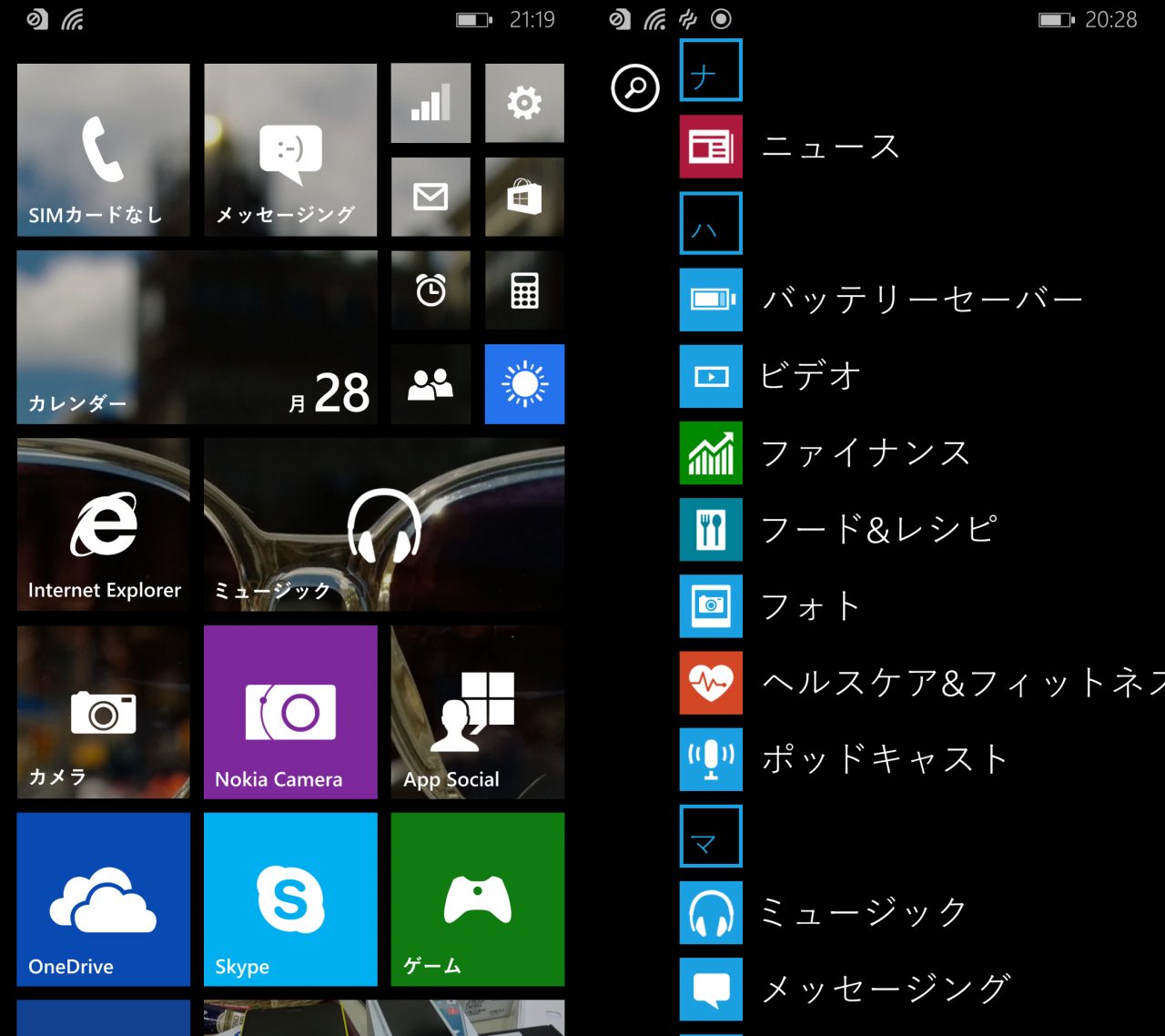Open the Mail envelope tile
The image size is (1165, 1036).
[431, 197]
